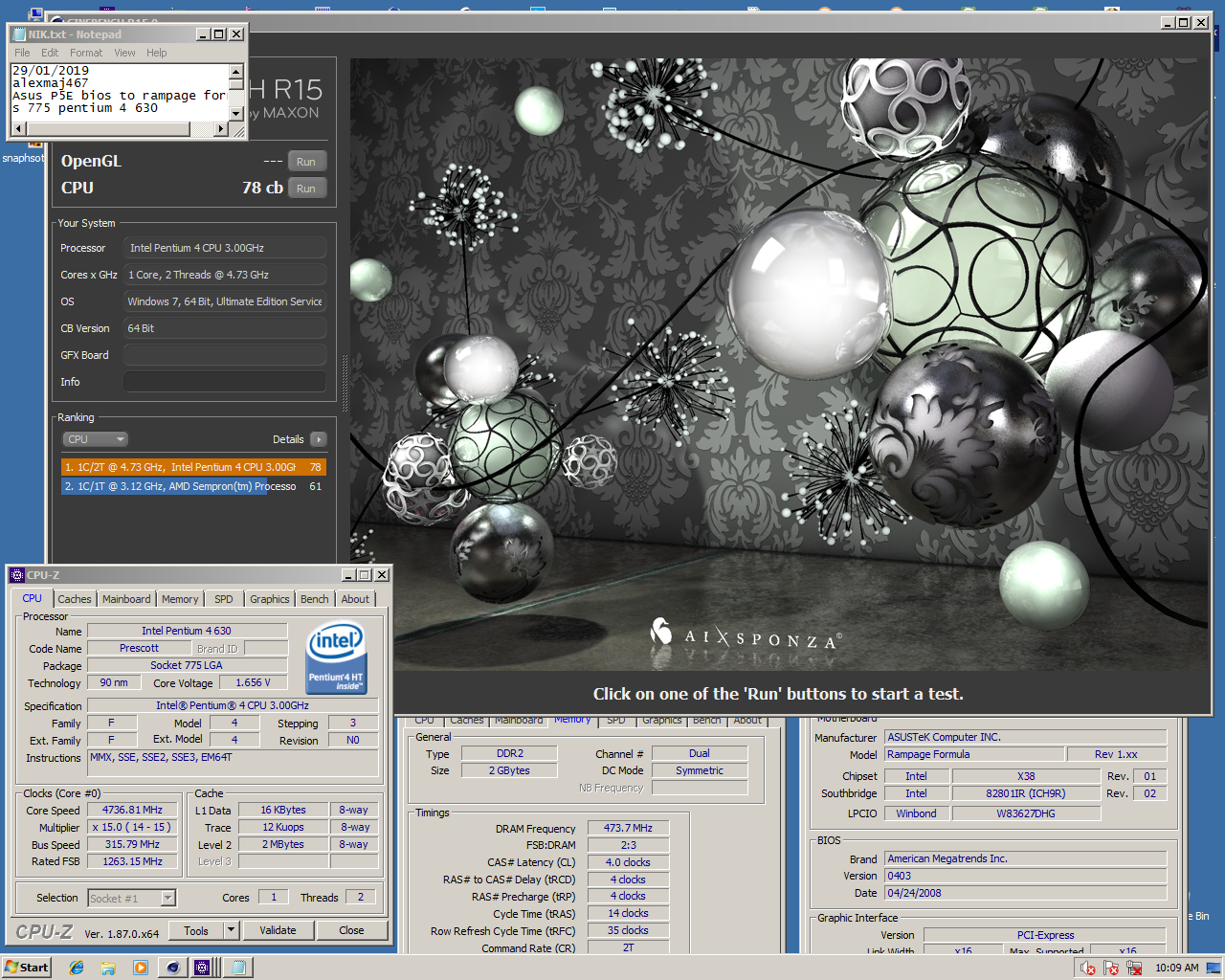
Task: Expand the CPU ranking type dropdown
Action: coord(95,439)
